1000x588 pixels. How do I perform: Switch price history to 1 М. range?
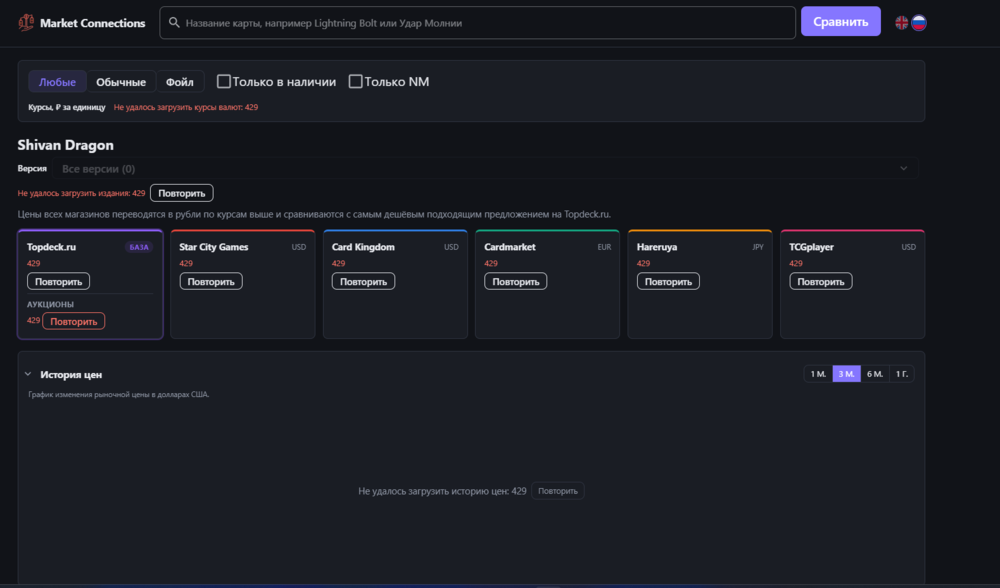[818, 374]
